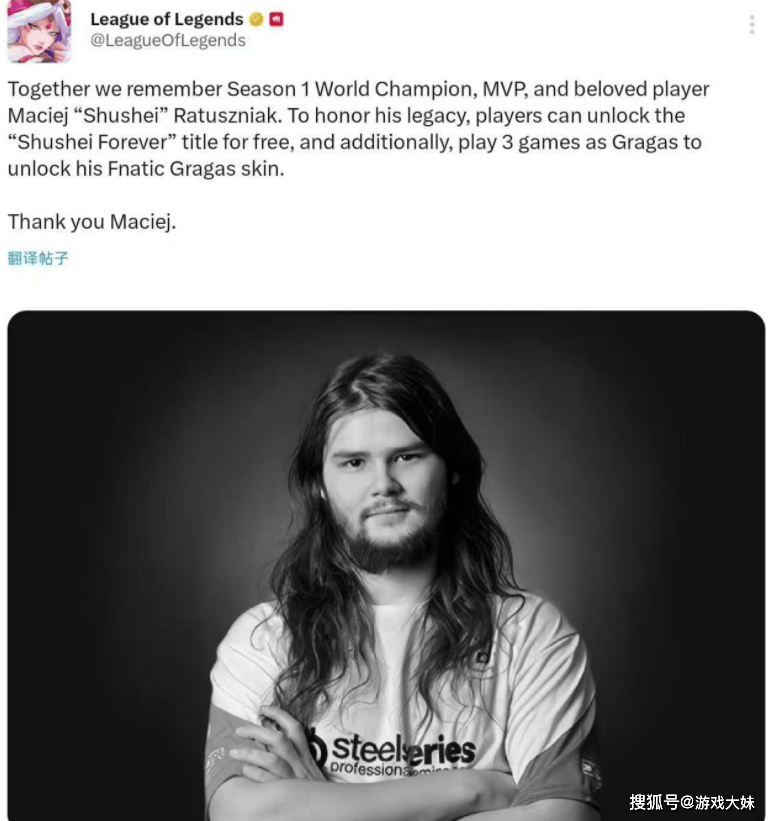Click the 翻译帖子 translate post link
The image size is (771, 821).
pos(38,258)
